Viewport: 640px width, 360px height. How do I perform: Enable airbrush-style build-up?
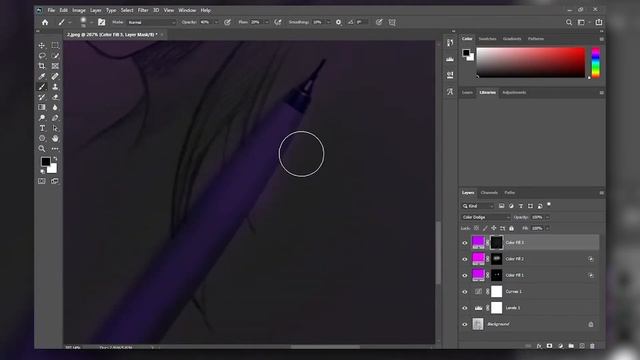pos(278,22)
